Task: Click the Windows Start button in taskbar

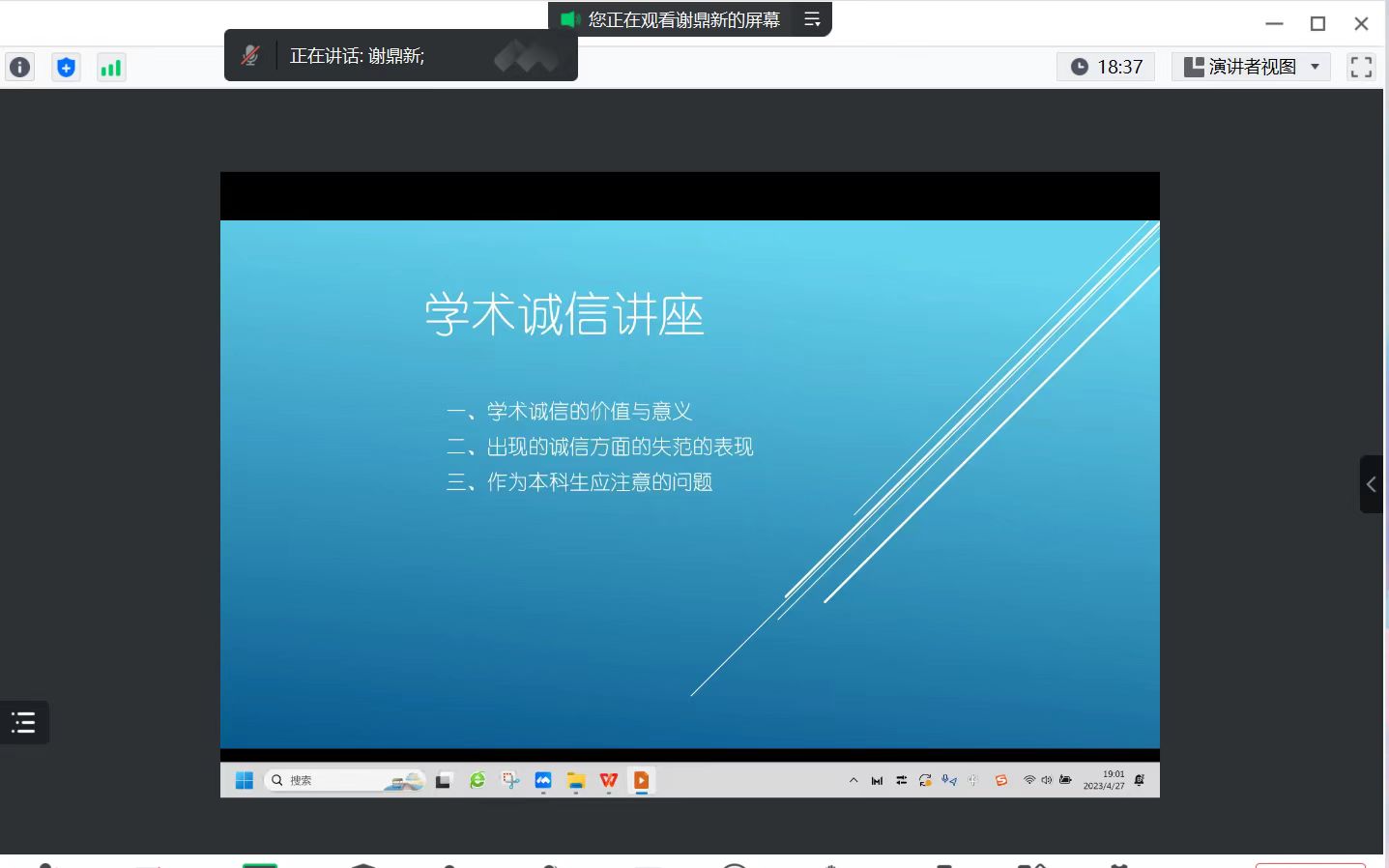Action: pyautogui.click(x=245, y=780)
